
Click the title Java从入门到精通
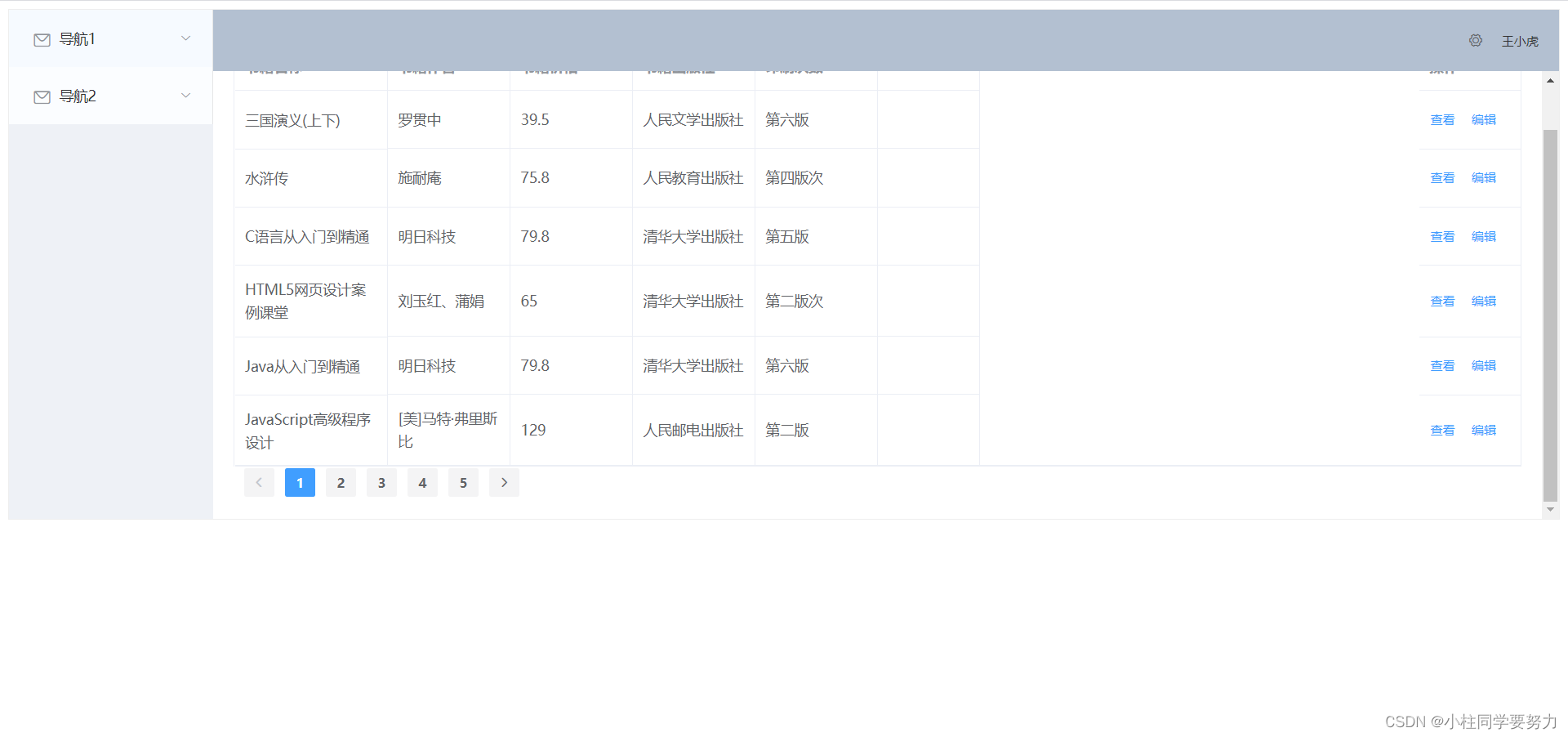[302, 366]
